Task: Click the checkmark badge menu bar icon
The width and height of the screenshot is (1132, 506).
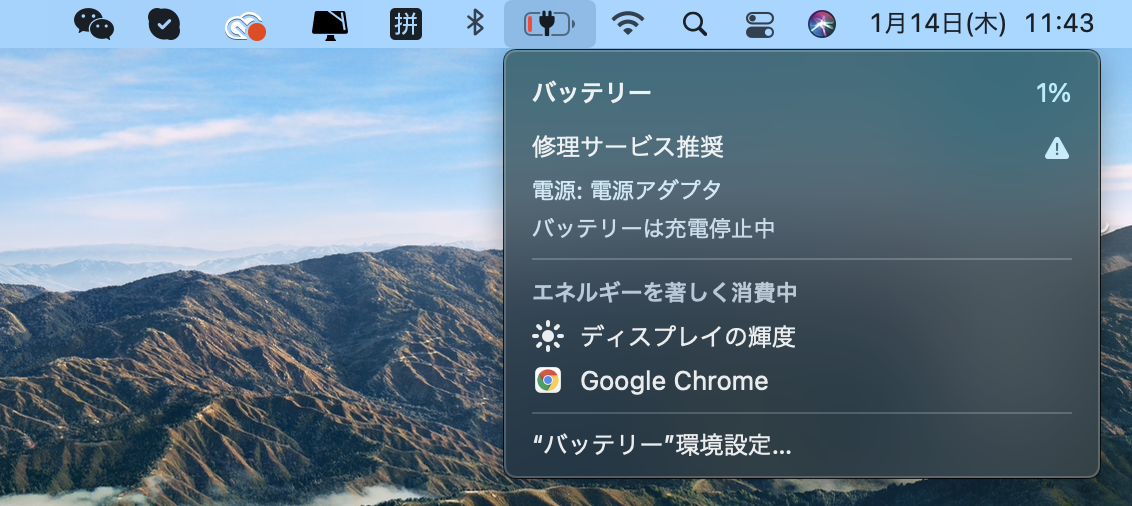Action: pos(164,24)
